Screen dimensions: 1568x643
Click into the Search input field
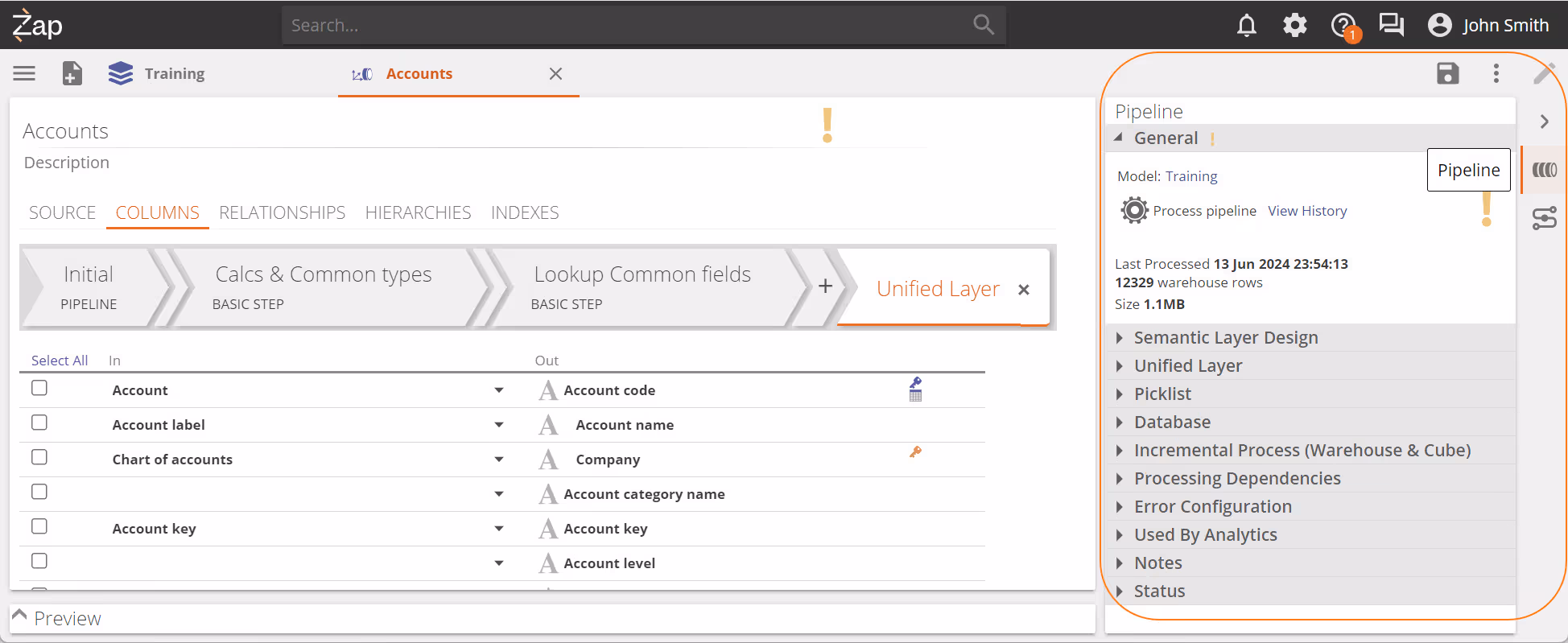tap(628, 26)
